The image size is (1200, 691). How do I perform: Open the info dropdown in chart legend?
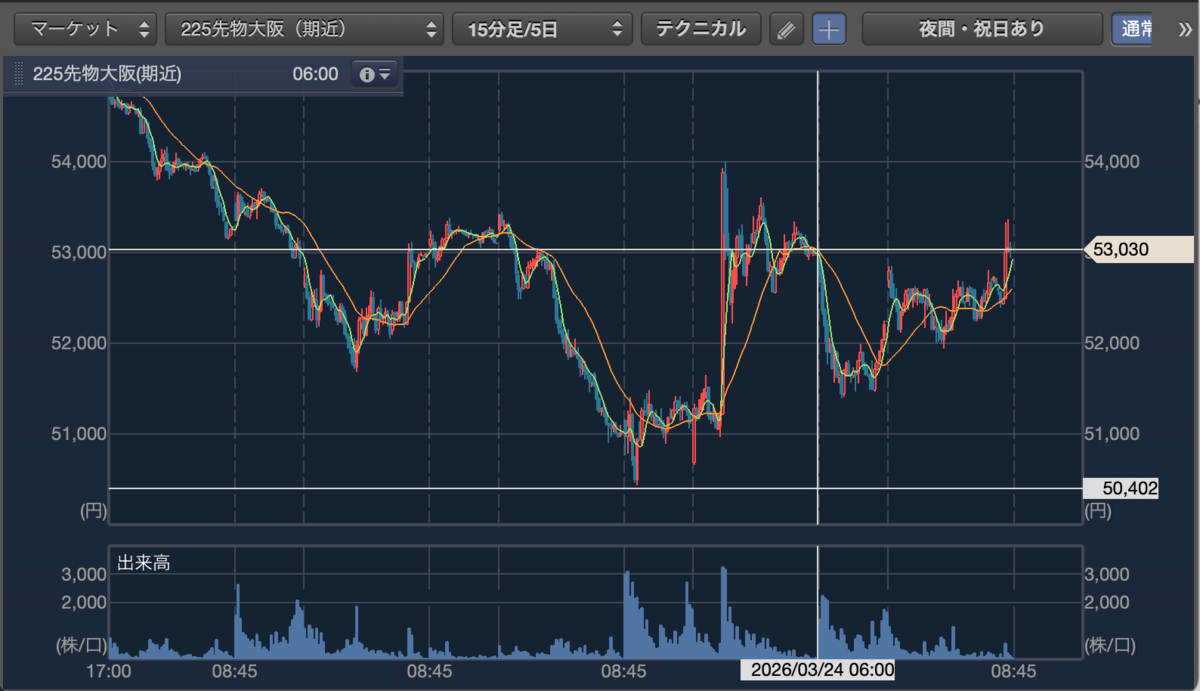point(374,74)
